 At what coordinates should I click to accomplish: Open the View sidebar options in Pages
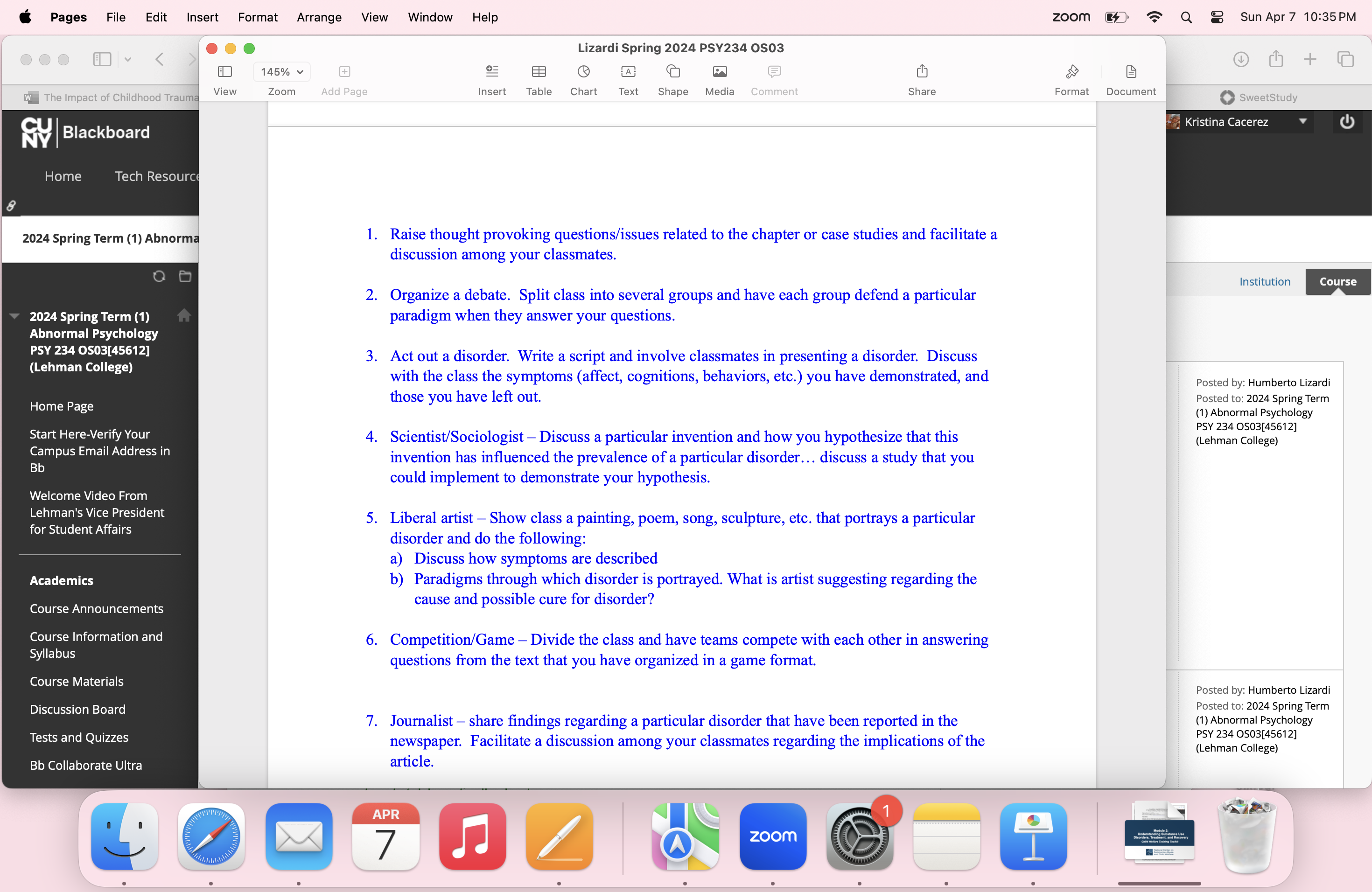pos(225,79)
